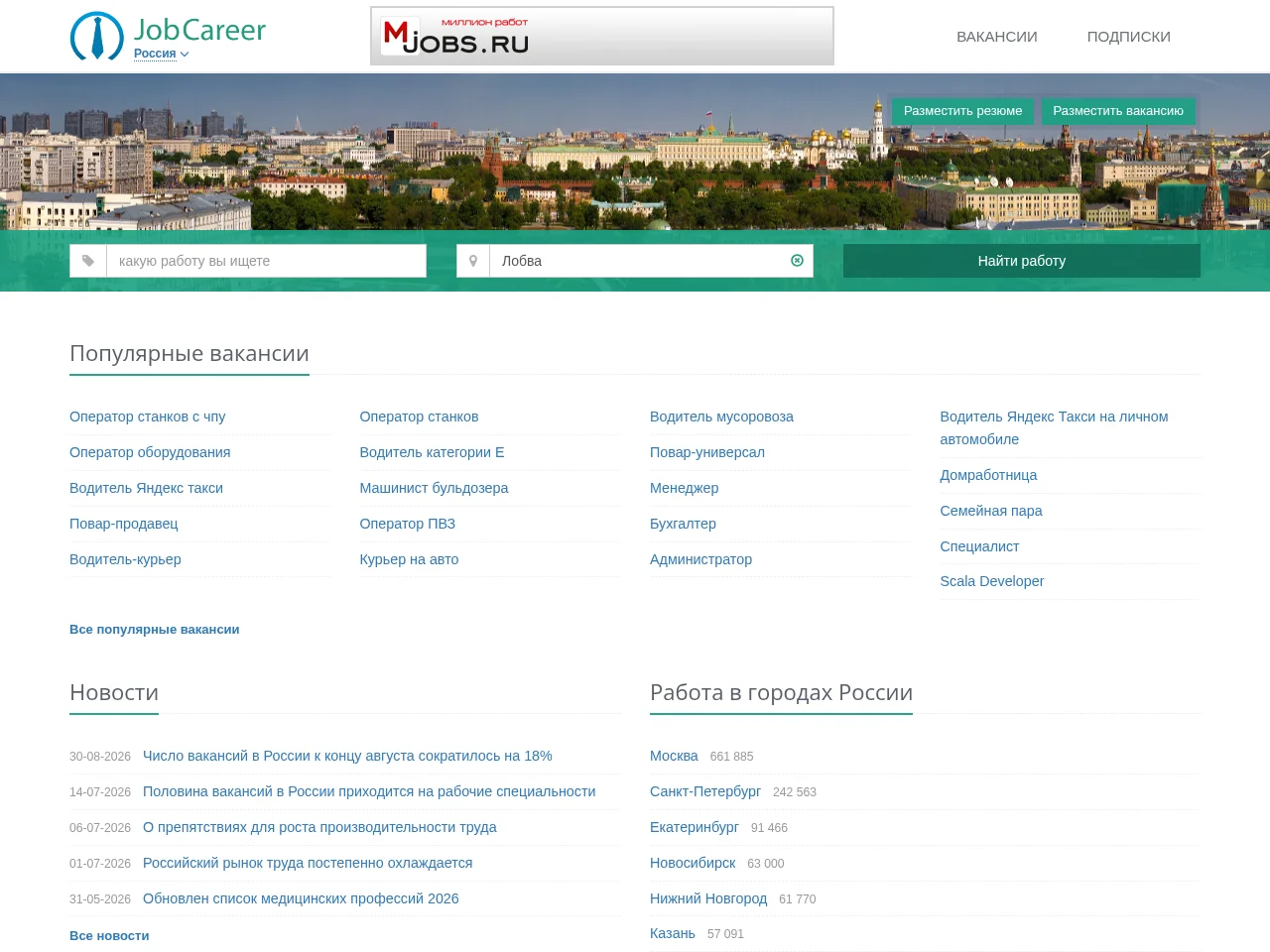Open jobs in Казань
This screenshot has width=1270, height=952.
[673, 933]
